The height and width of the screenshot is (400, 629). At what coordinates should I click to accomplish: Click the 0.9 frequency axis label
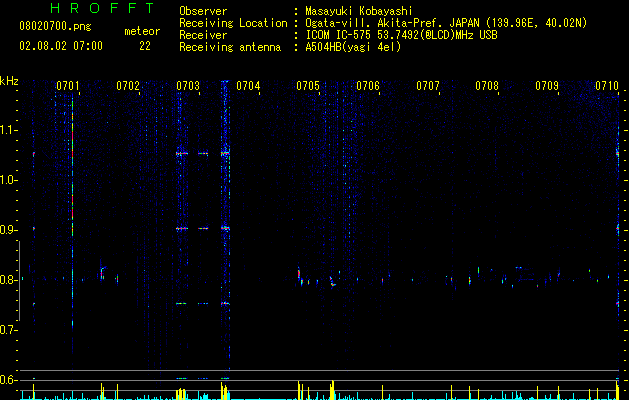click(8, 230)
